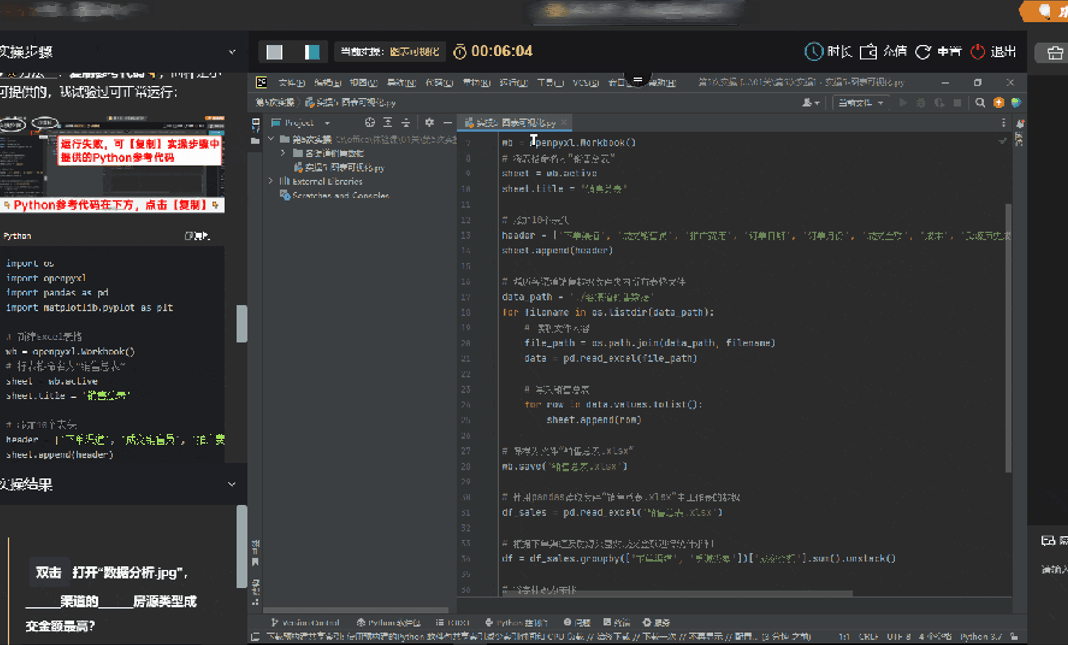Click the stopwatch timer icon
Screen dimensions: 1068x645
pos(460,51)
